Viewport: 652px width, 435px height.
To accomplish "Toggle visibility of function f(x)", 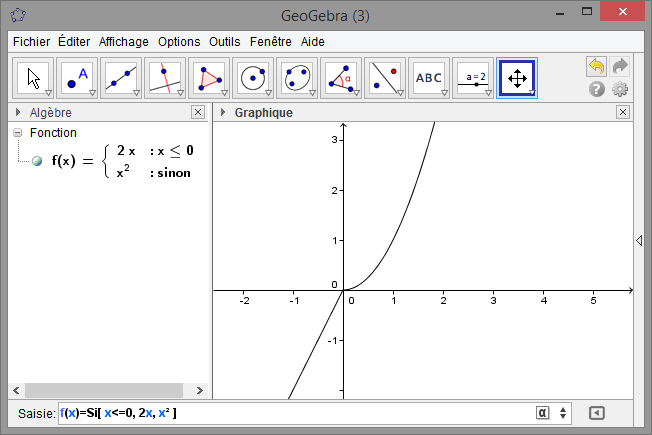I will (x=37, y=160).
